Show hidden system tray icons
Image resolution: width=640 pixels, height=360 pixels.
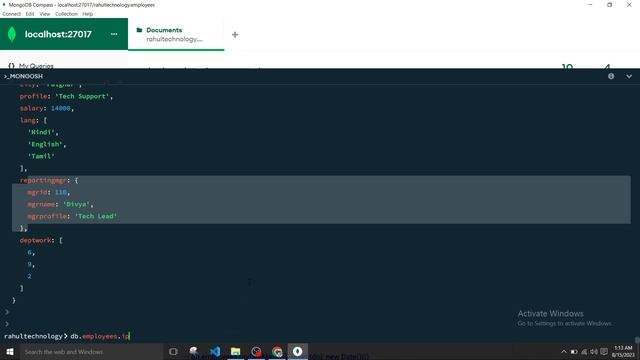[x=564, y=352]
